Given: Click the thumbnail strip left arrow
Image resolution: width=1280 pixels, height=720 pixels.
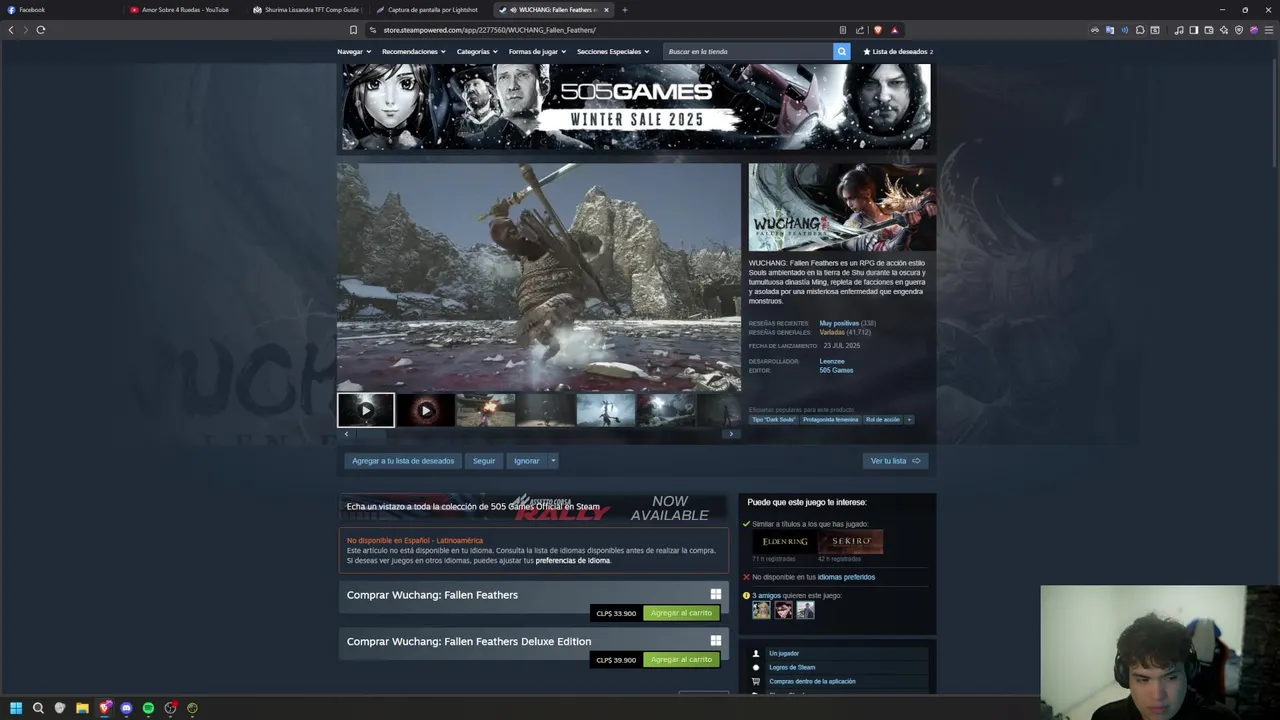Looking at the screenshot, I should pos(346,434).
